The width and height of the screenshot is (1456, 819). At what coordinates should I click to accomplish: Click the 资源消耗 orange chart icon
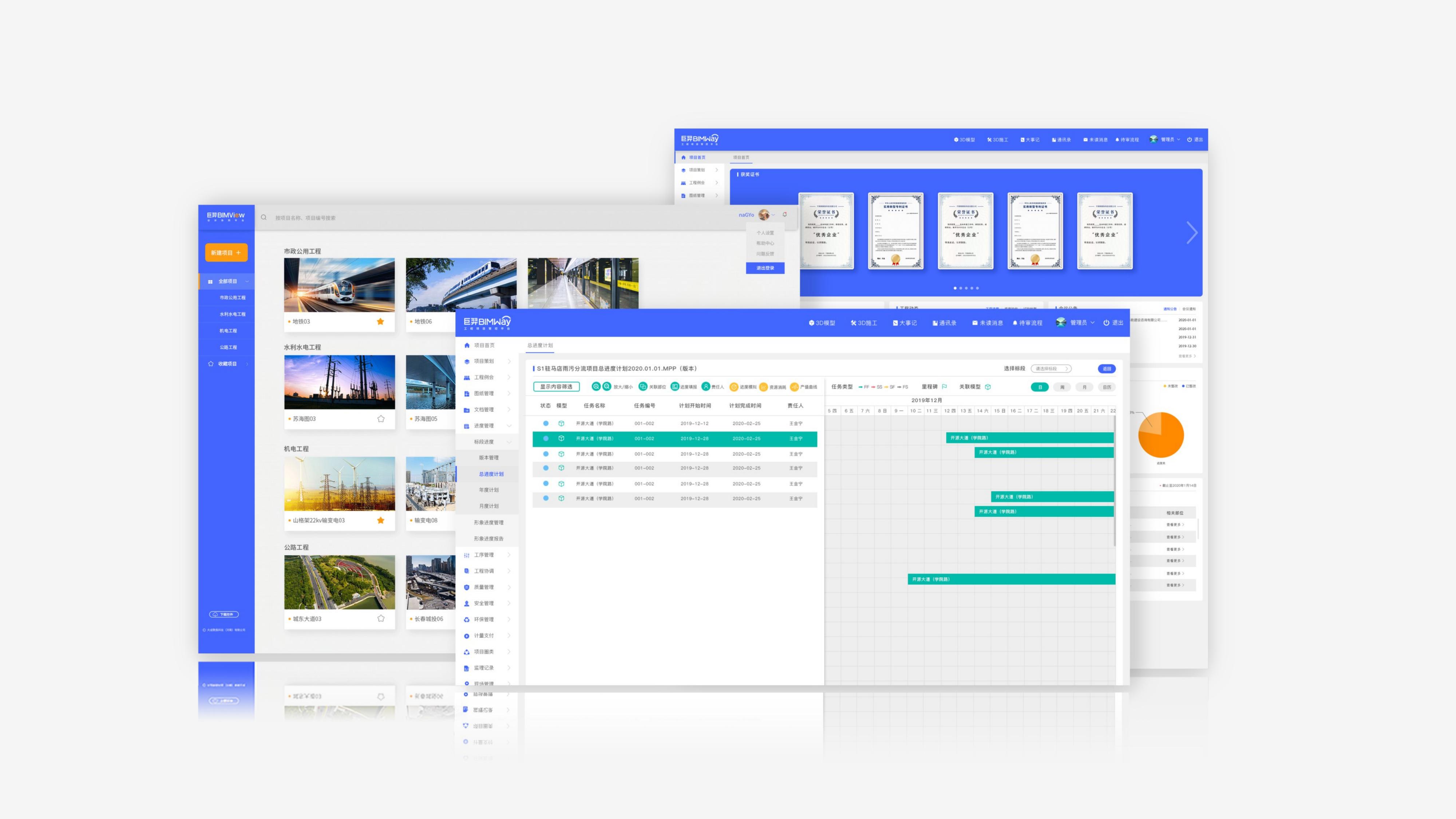click(x=763, y=387)
